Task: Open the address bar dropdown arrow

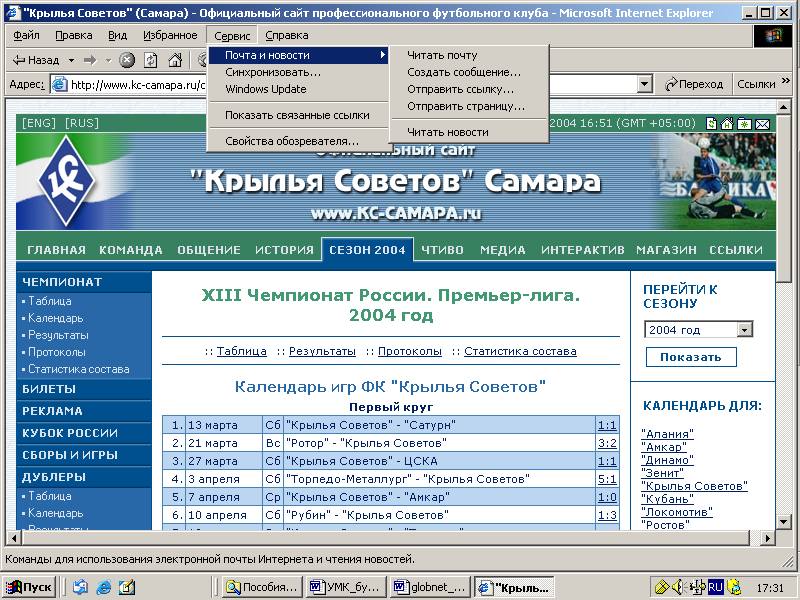Action: pos(645,84)
